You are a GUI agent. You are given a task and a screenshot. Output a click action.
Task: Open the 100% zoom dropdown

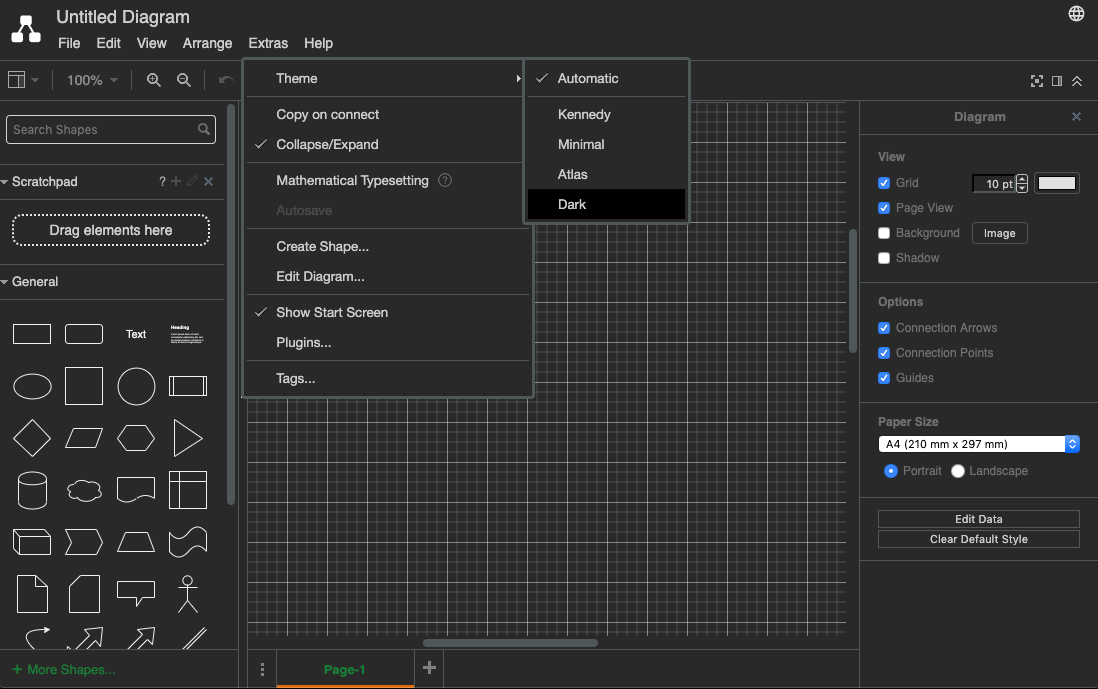(92, 81)
